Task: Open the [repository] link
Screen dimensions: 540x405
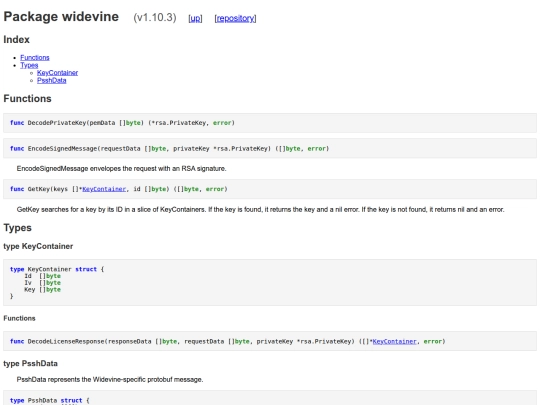Action: point(235,18)
